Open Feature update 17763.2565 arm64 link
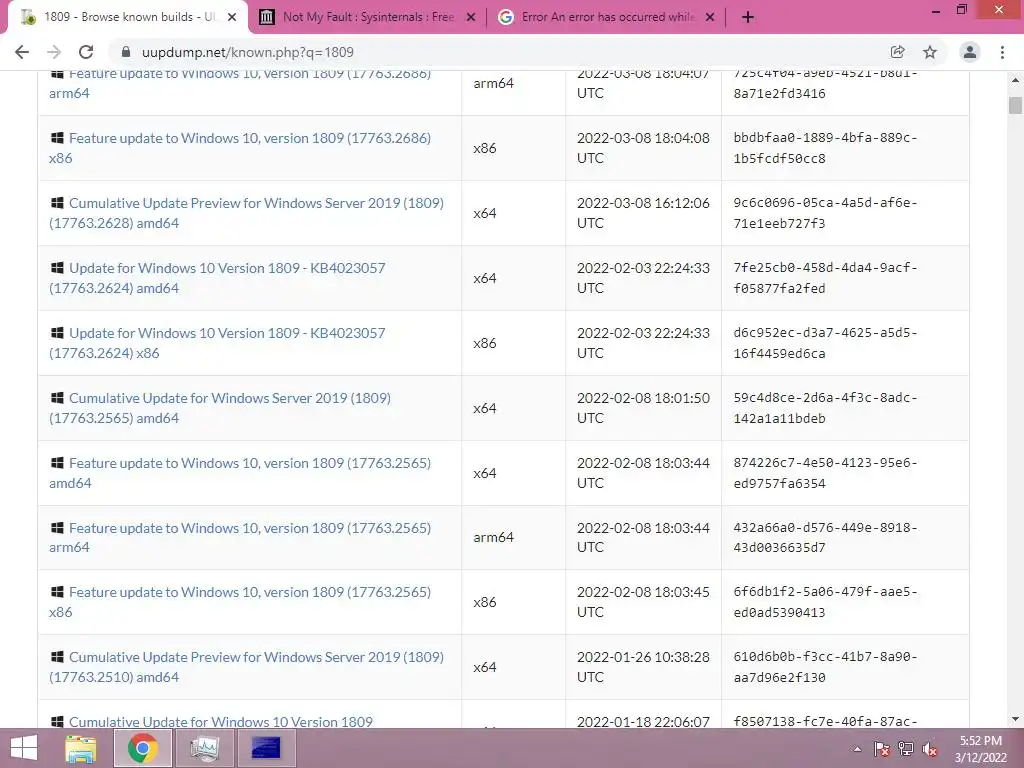This screenshot has height=768, width=1024. [x=240, y=537]
